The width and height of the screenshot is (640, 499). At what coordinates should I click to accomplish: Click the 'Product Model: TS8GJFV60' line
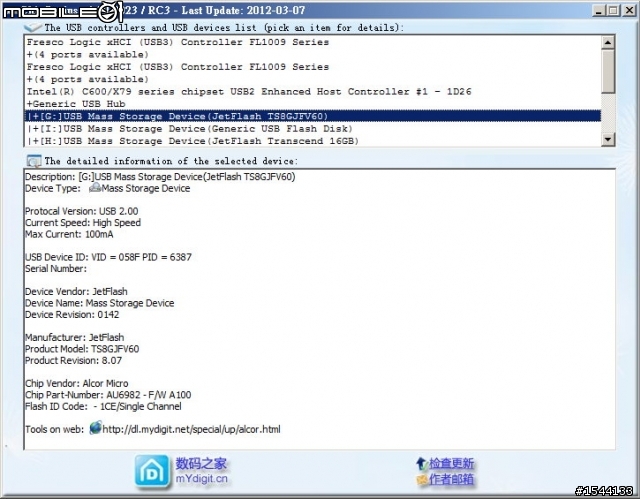click(82, 349)
